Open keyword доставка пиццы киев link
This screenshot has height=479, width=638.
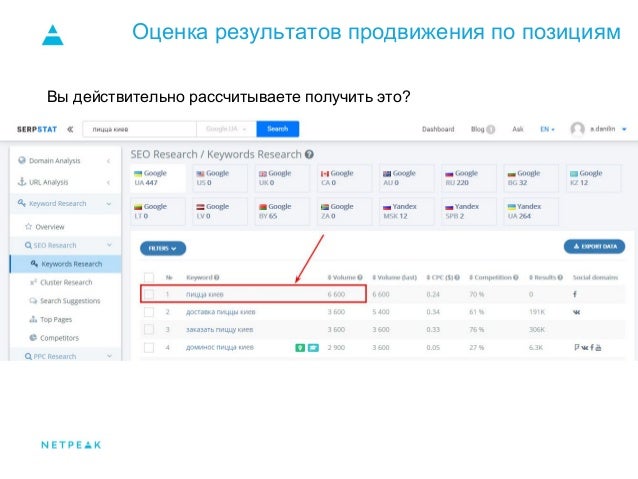point(221,312)
